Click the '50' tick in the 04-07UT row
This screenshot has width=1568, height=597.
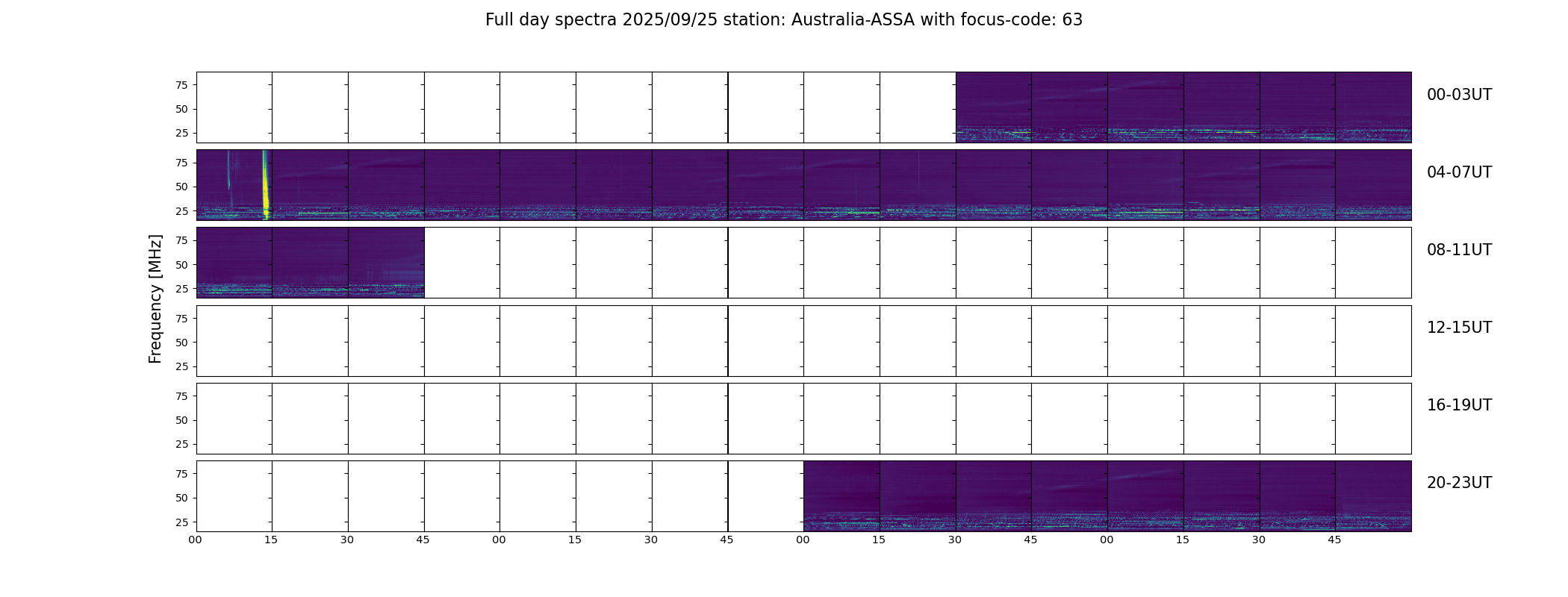(x=181, y=187)
